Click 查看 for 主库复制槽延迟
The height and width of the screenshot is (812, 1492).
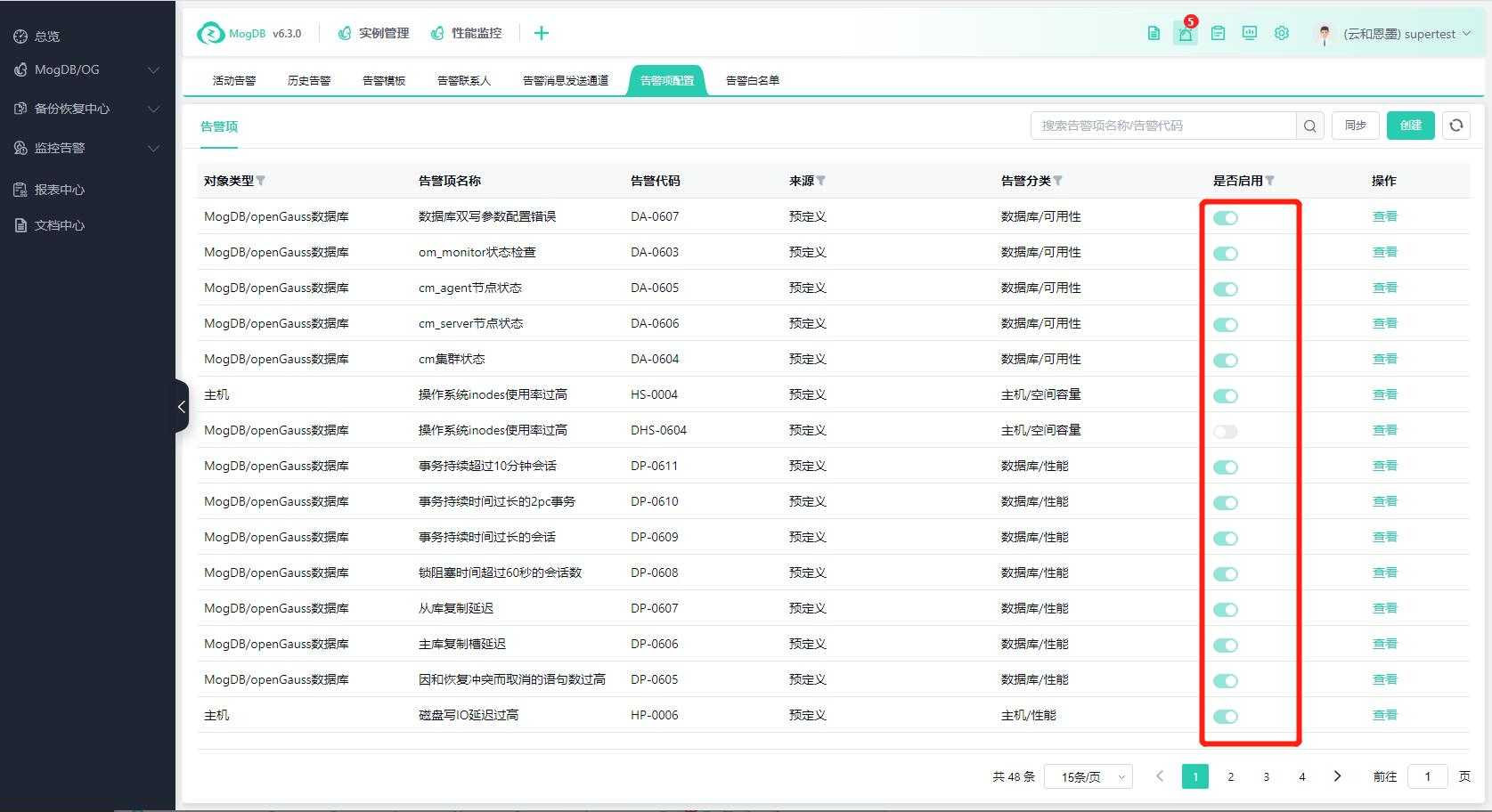[x=1385, y=644]
